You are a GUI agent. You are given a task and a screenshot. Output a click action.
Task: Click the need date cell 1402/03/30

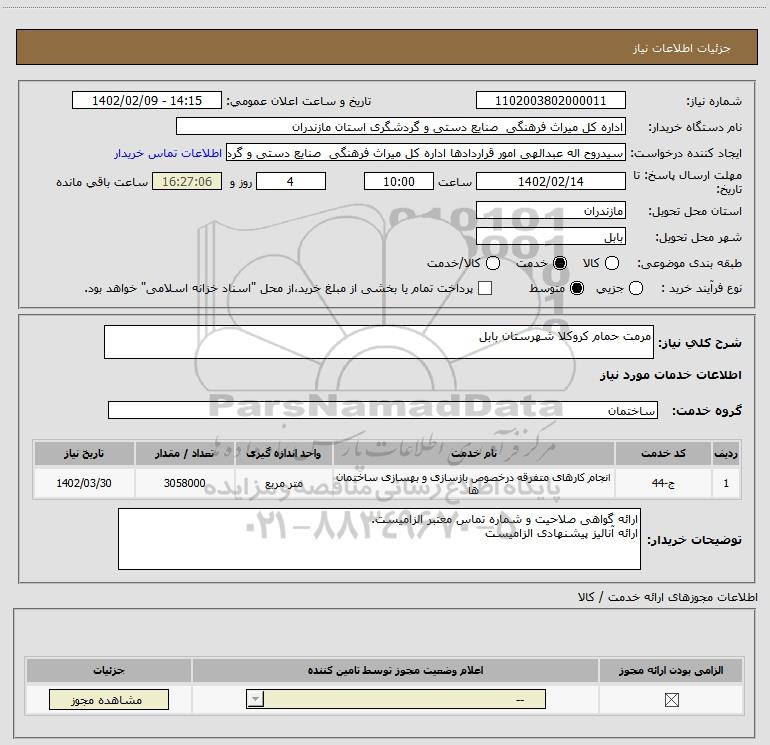coord(84,483)
